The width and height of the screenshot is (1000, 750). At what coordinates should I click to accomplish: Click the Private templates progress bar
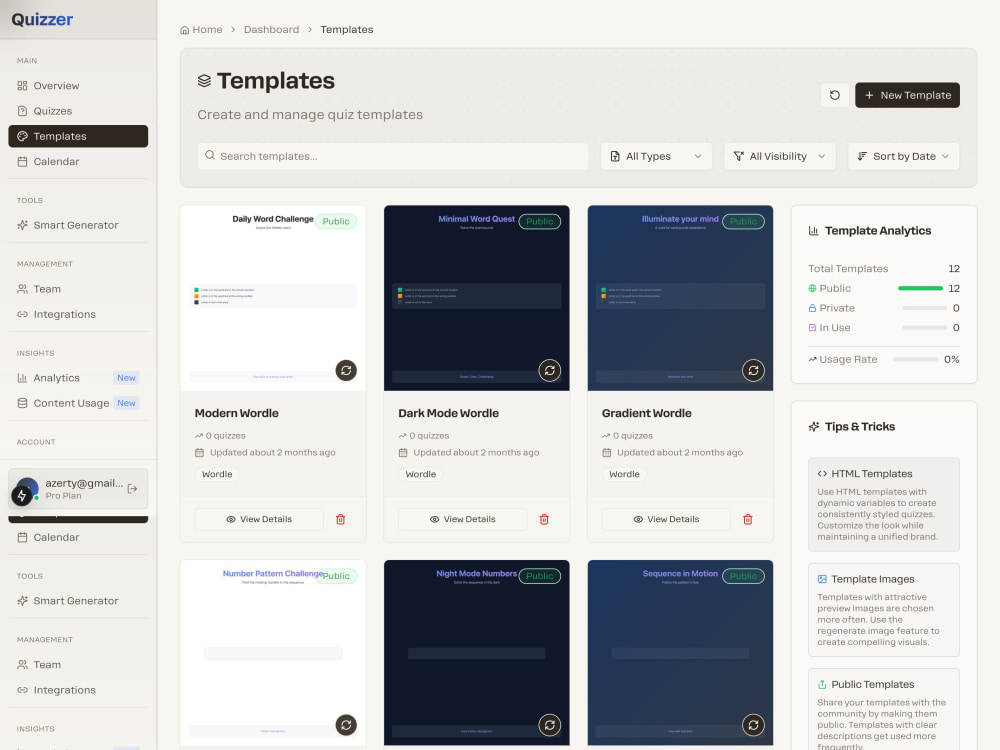[x=924, y=308]
